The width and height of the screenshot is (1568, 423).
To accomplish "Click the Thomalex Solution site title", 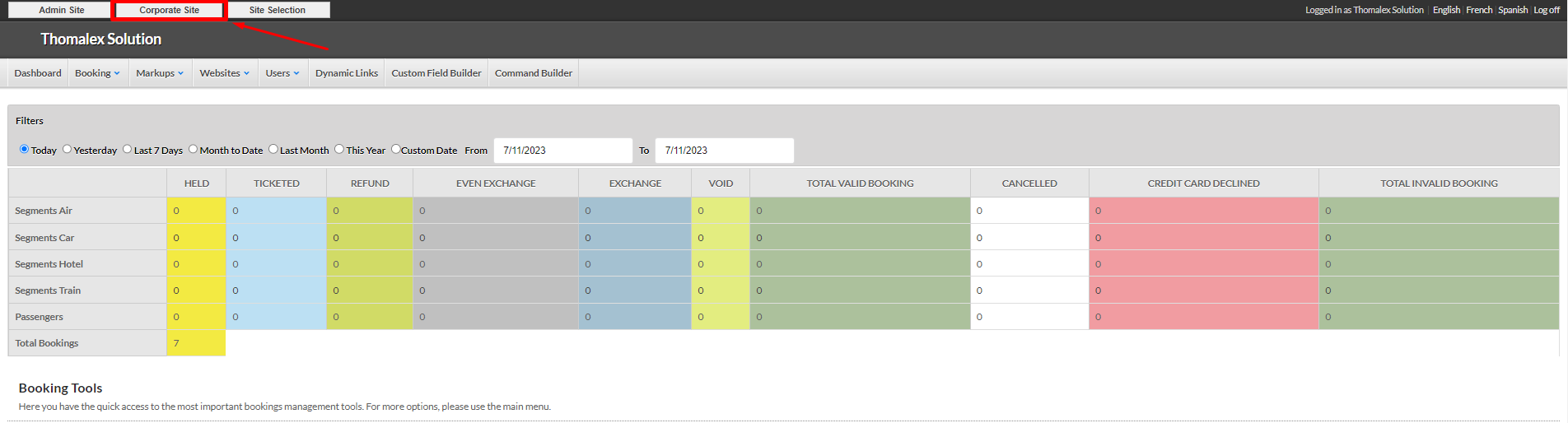I will (x=101, y=39).
